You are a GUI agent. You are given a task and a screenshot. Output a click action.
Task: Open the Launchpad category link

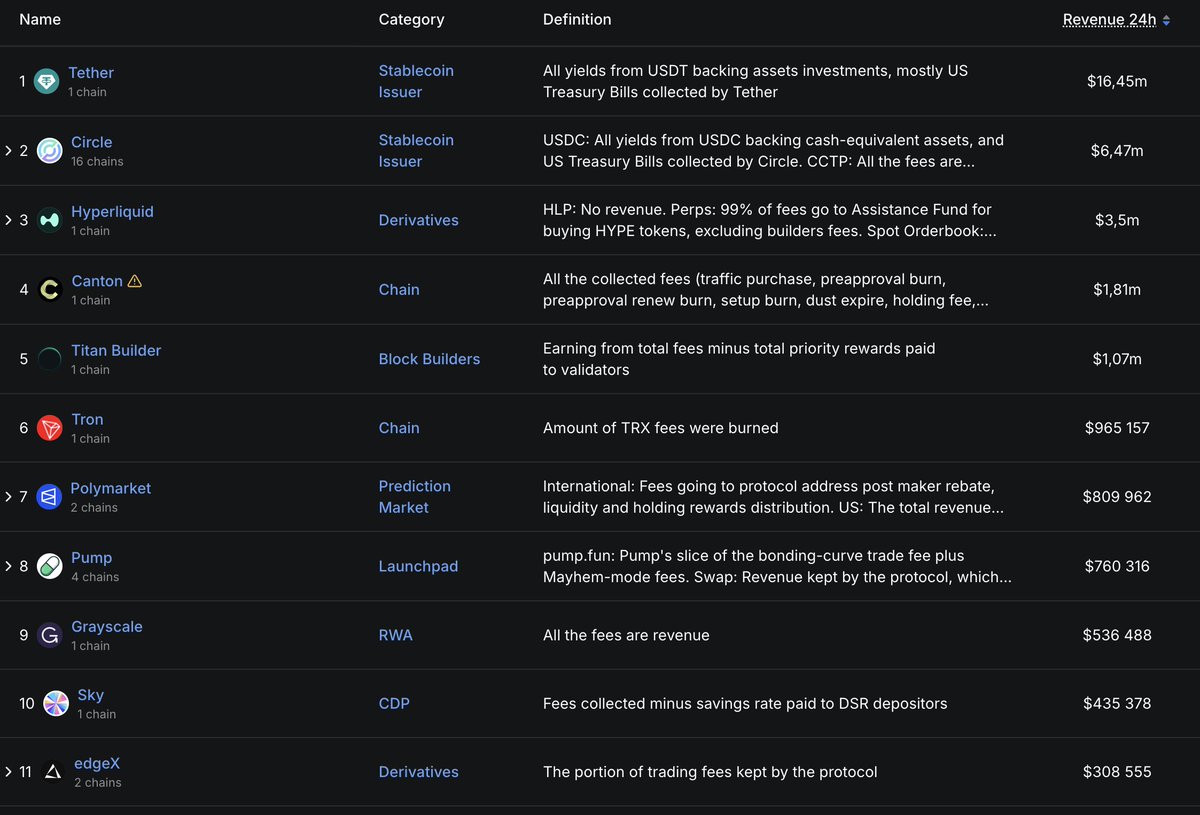point(418,566)
